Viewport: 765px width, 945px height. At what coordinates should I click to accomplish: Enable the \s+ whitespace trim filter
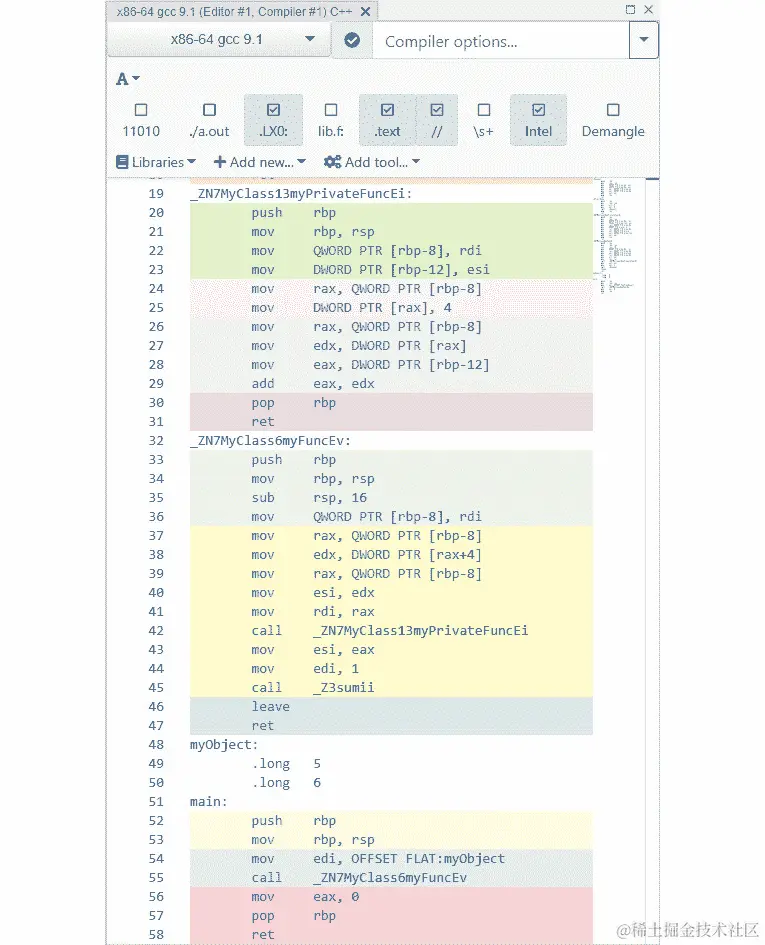point(483,120)
